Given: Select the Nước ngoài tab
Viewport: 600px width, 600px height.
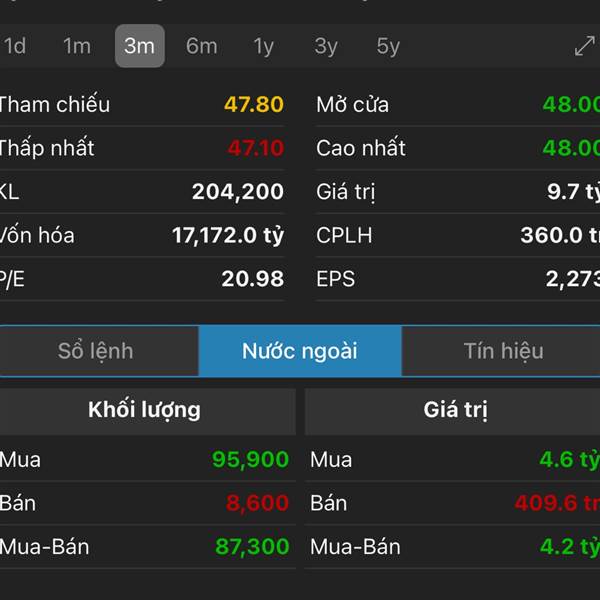Looking at the screenshot, I should (x=300, y=351).
